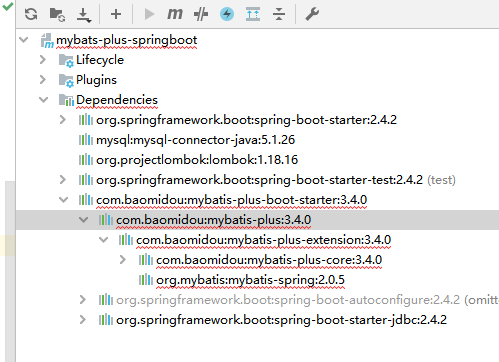Expand spring-boot-starter-jdbc:2.4.2 node
This screenshot has width=499, height=362.
83,320
